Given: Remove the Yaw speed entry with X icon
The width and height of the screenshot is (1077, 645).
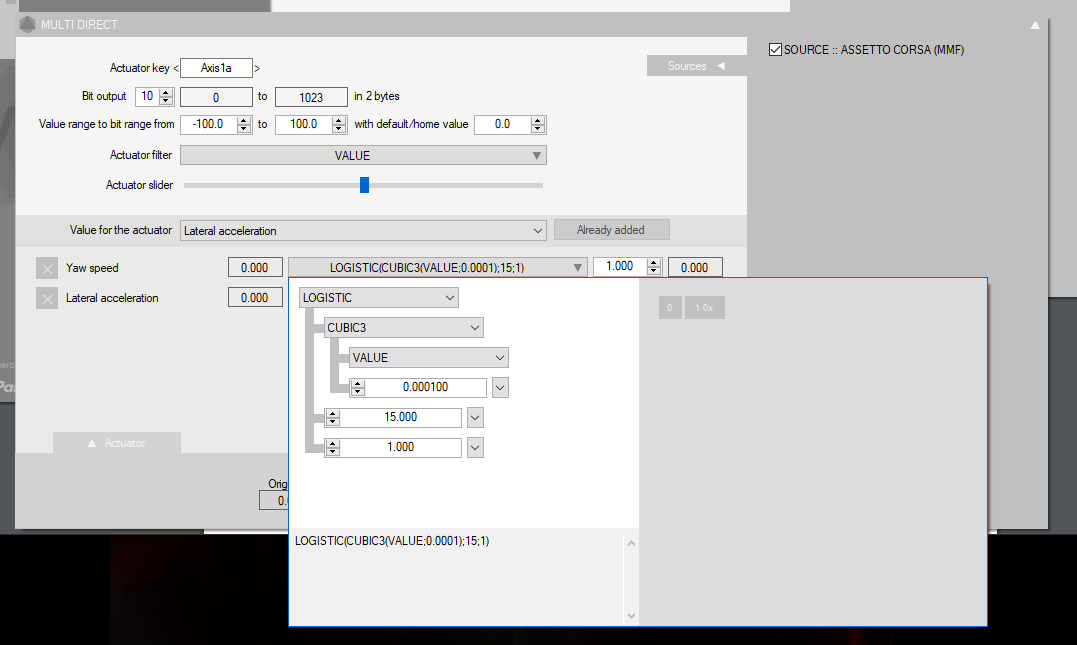Looking at the screenshot, I should pos(47,268).
